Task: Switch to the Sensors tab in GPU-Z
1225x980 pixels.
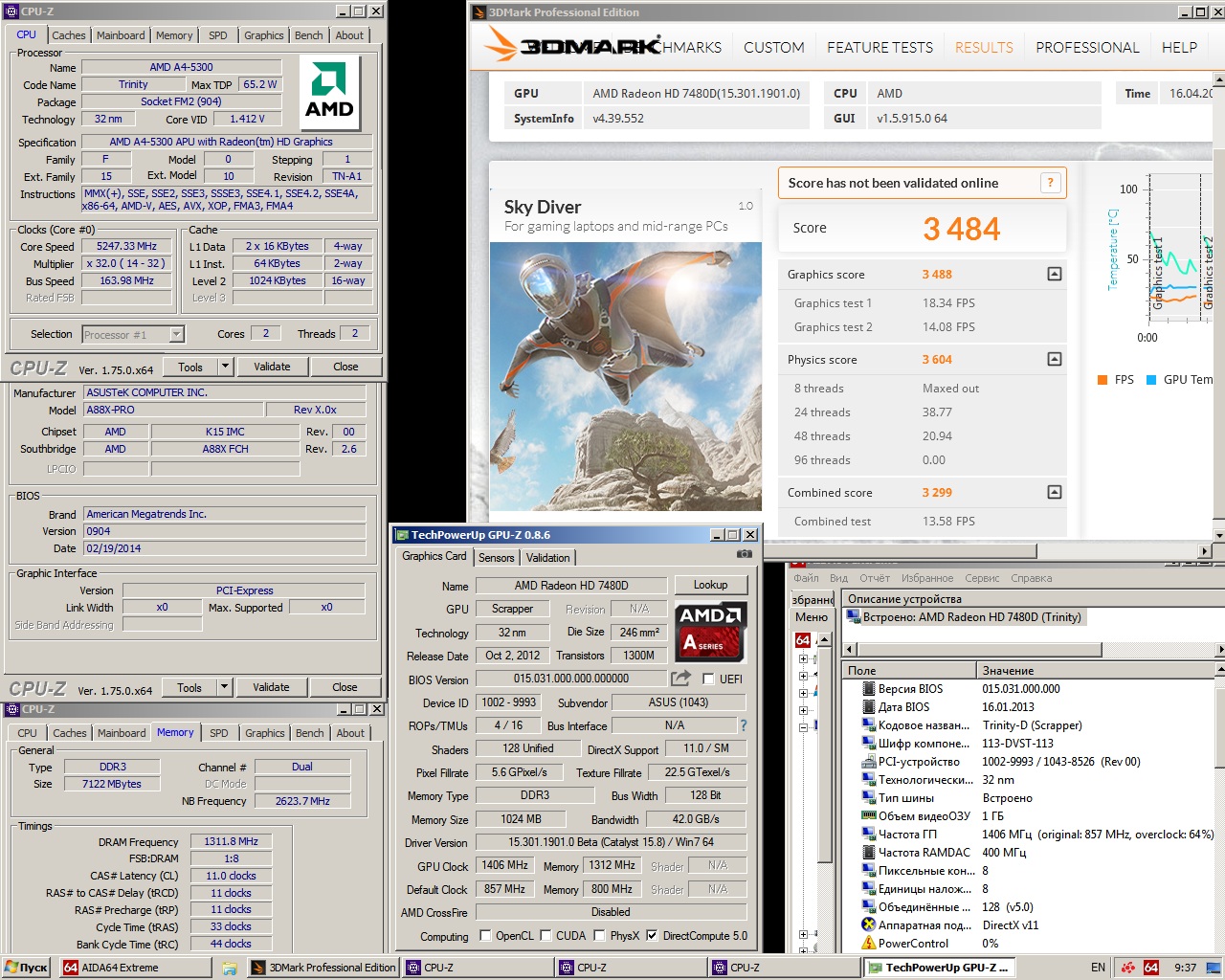Action: (x=497, y=557)
